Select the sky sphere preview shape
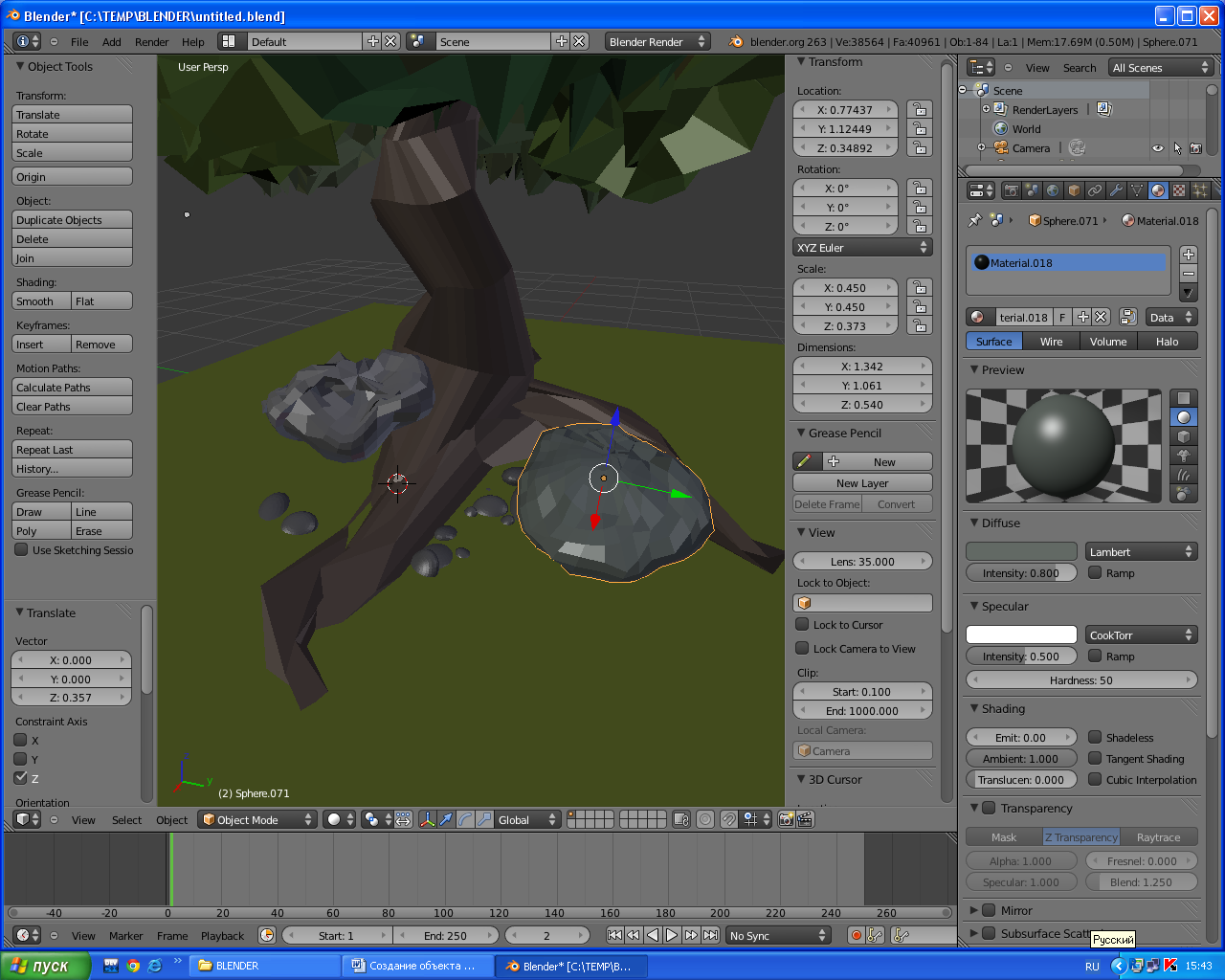1225x980 pixels. pos(1184,494)
